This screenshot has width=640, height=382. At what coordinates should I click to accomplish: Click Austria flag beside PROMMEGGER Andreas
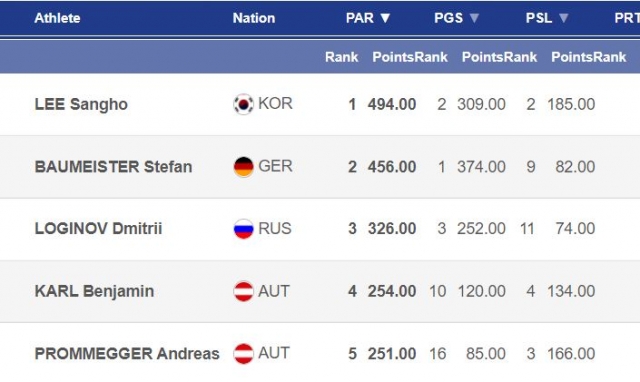[243, 353]
